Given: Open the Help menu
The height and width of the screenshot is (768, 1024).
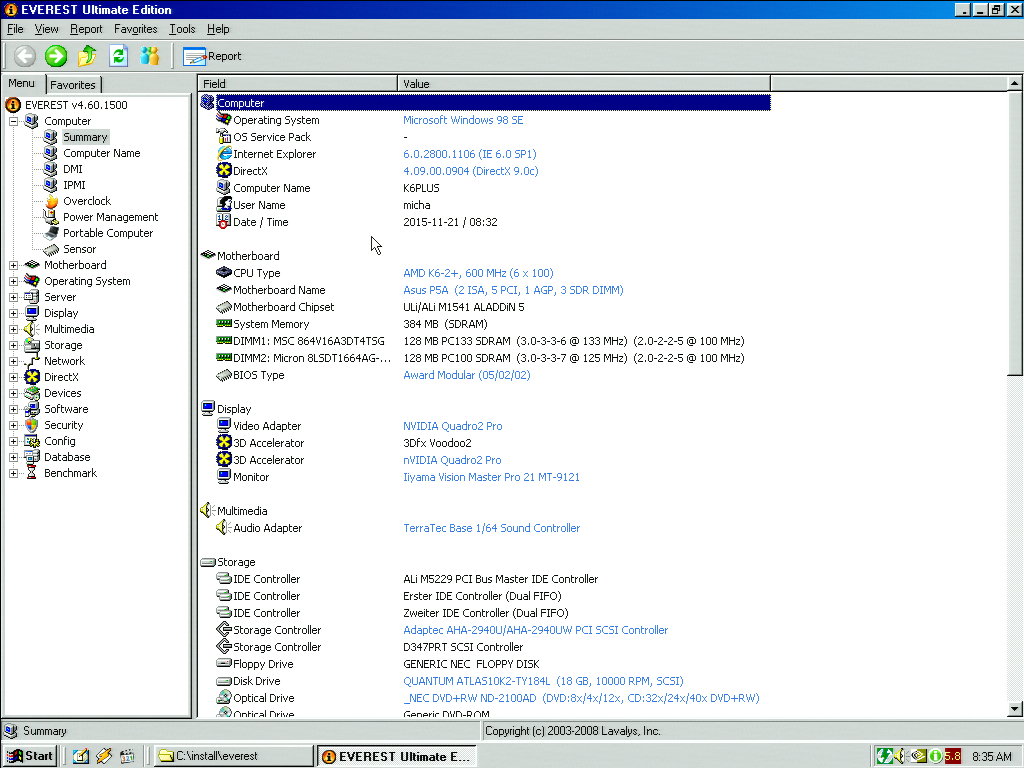Looking at the screenshot, I should click(x=218, y=29).
